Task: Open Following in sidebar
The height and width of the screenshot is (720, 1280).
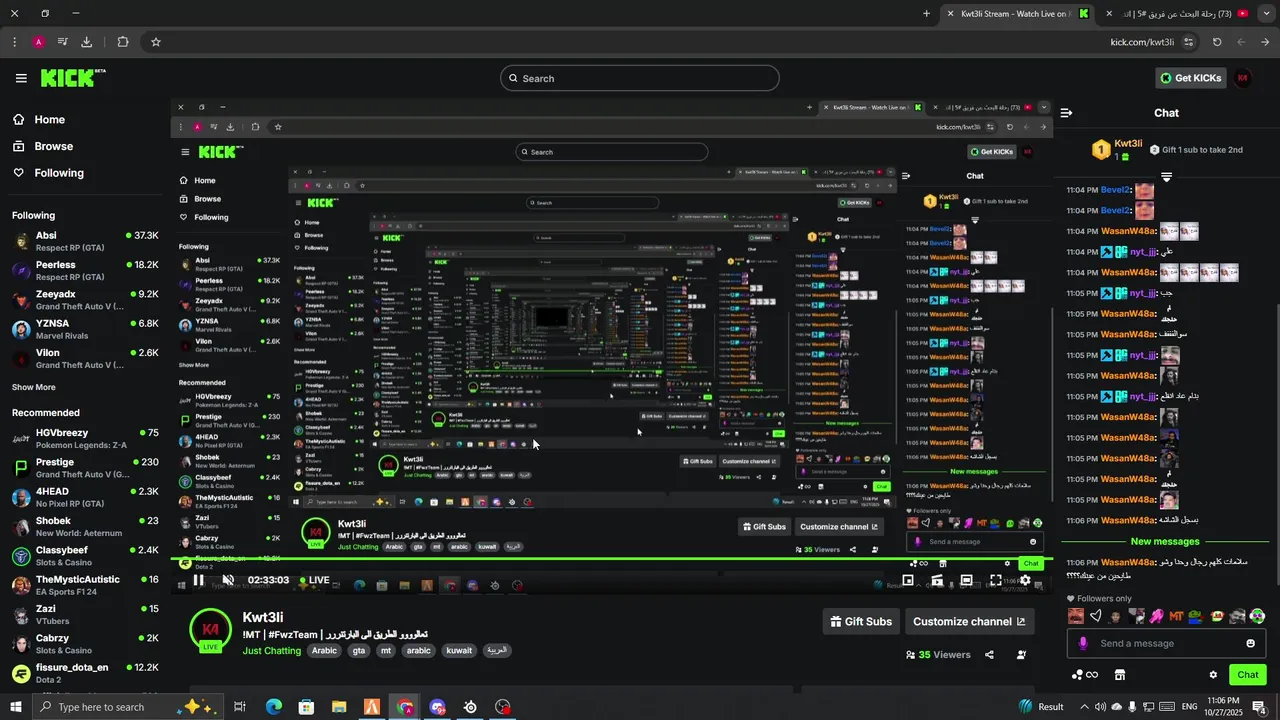Action: pyautogui.click(x=59, y=173)
